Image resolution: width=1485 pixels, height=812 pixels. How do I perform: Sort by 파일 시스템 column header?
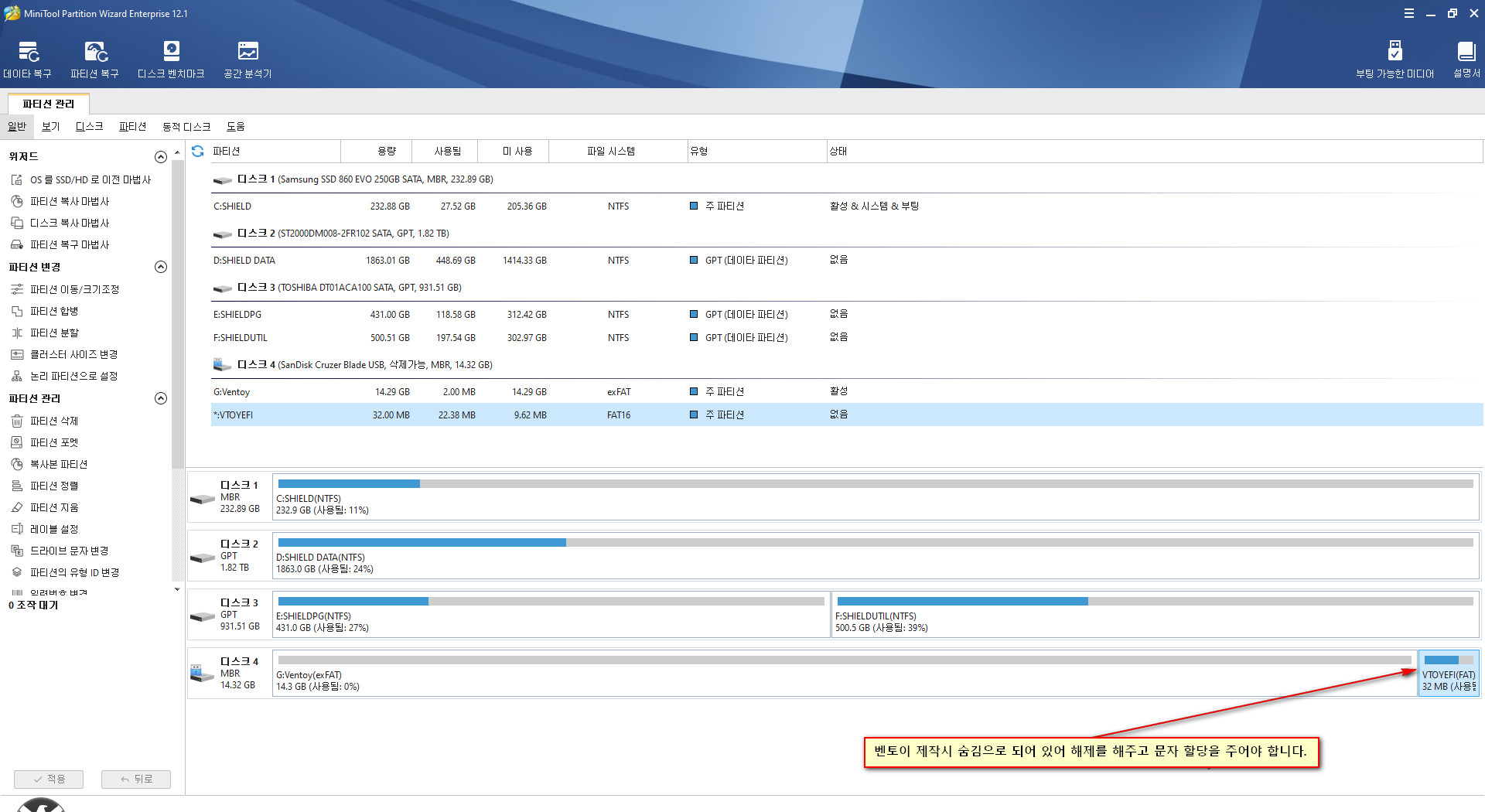click(618, 151)
